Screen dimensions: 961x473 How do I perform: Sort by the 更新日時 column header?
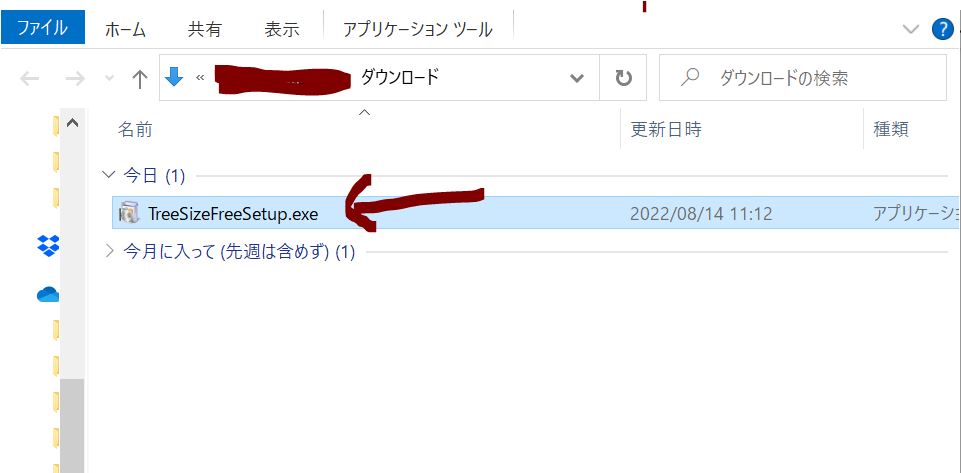665,129
